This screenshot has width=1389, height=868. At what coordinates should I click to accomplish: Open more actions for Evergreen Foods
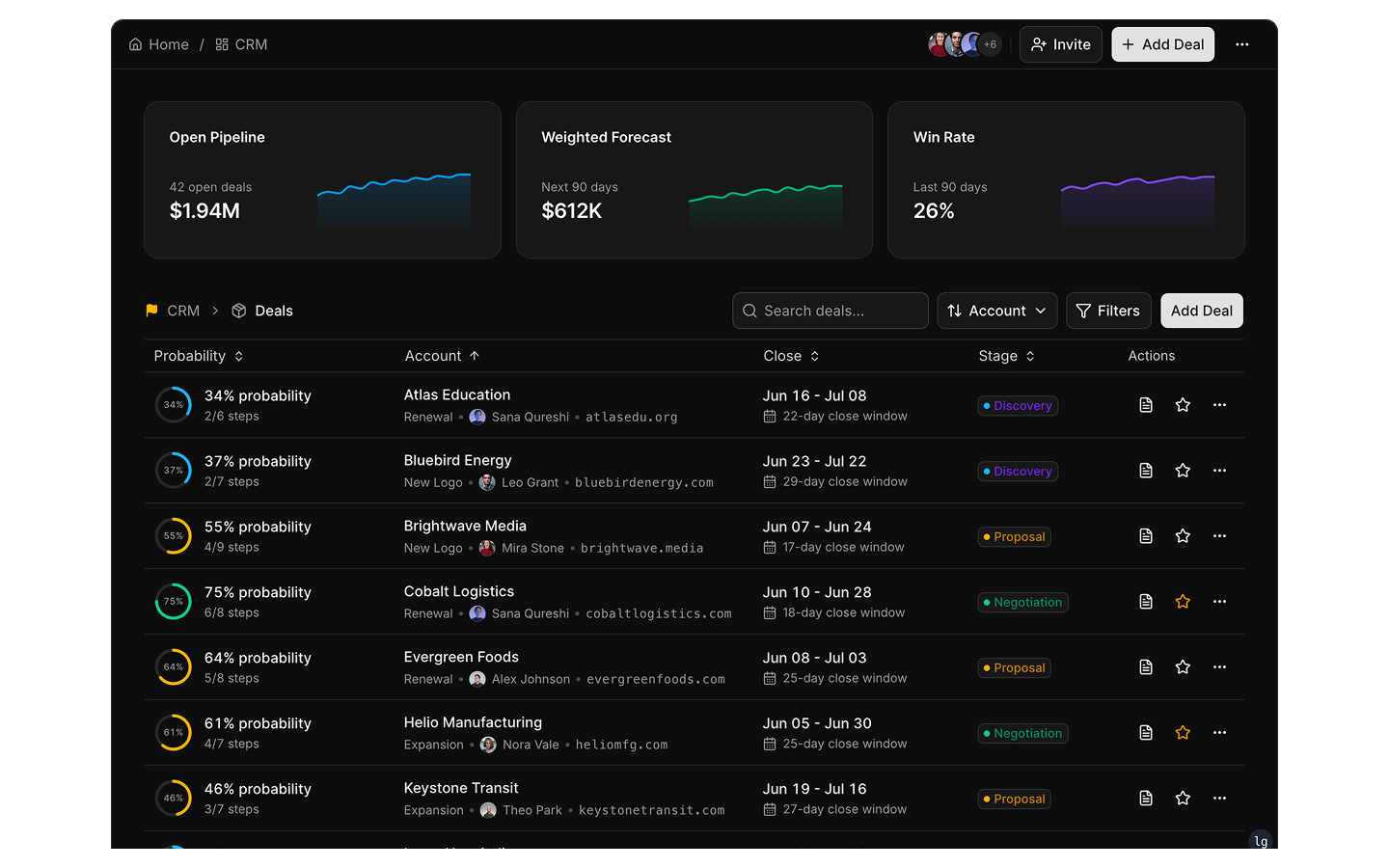(x=1219, y=667)
